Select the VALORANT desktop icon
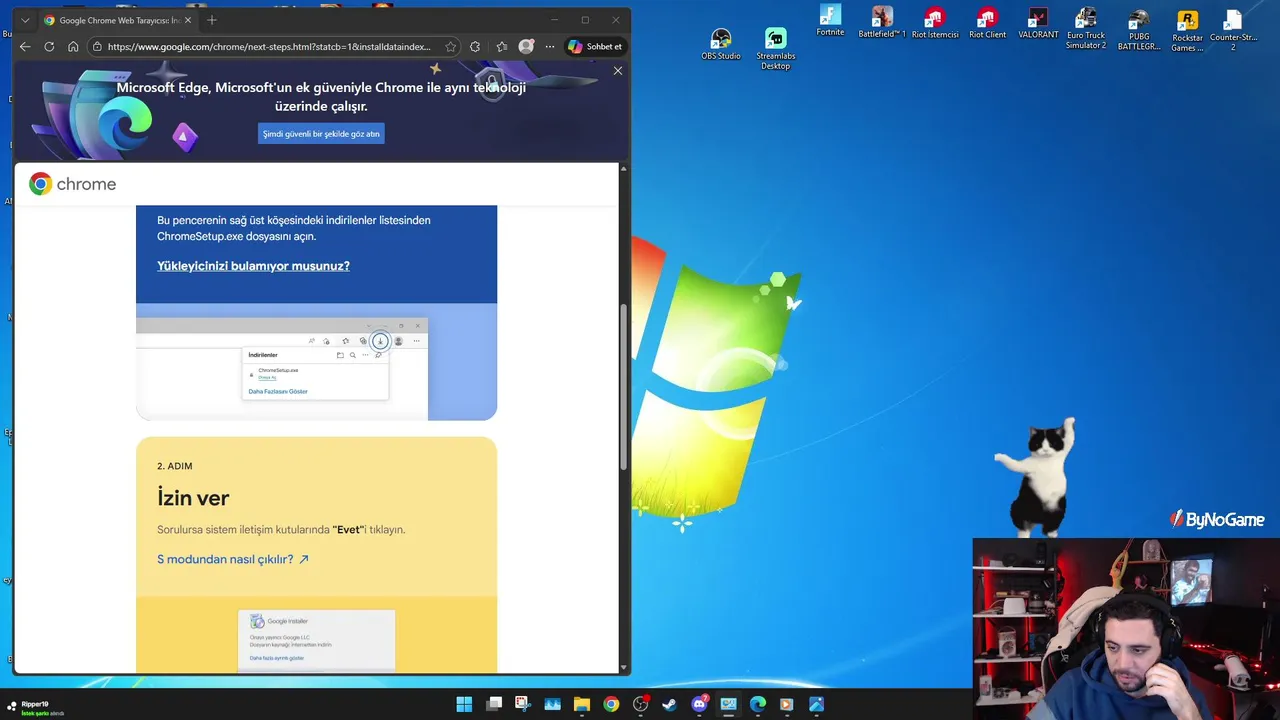 pyautogui.click(x=1038, y=23)
